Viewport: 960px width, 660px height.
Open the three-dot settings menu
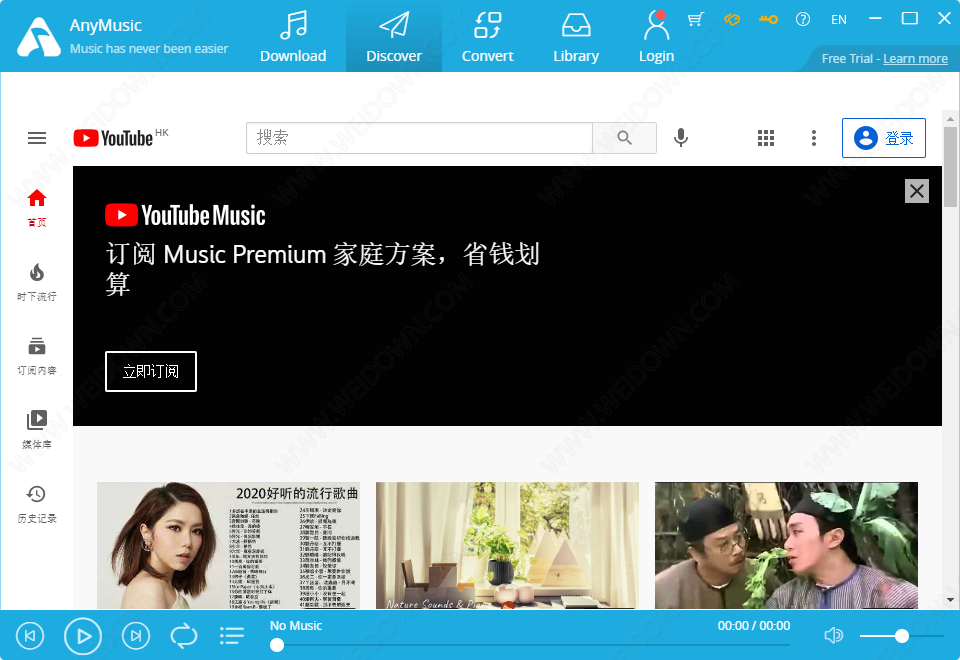click(814, 138)
